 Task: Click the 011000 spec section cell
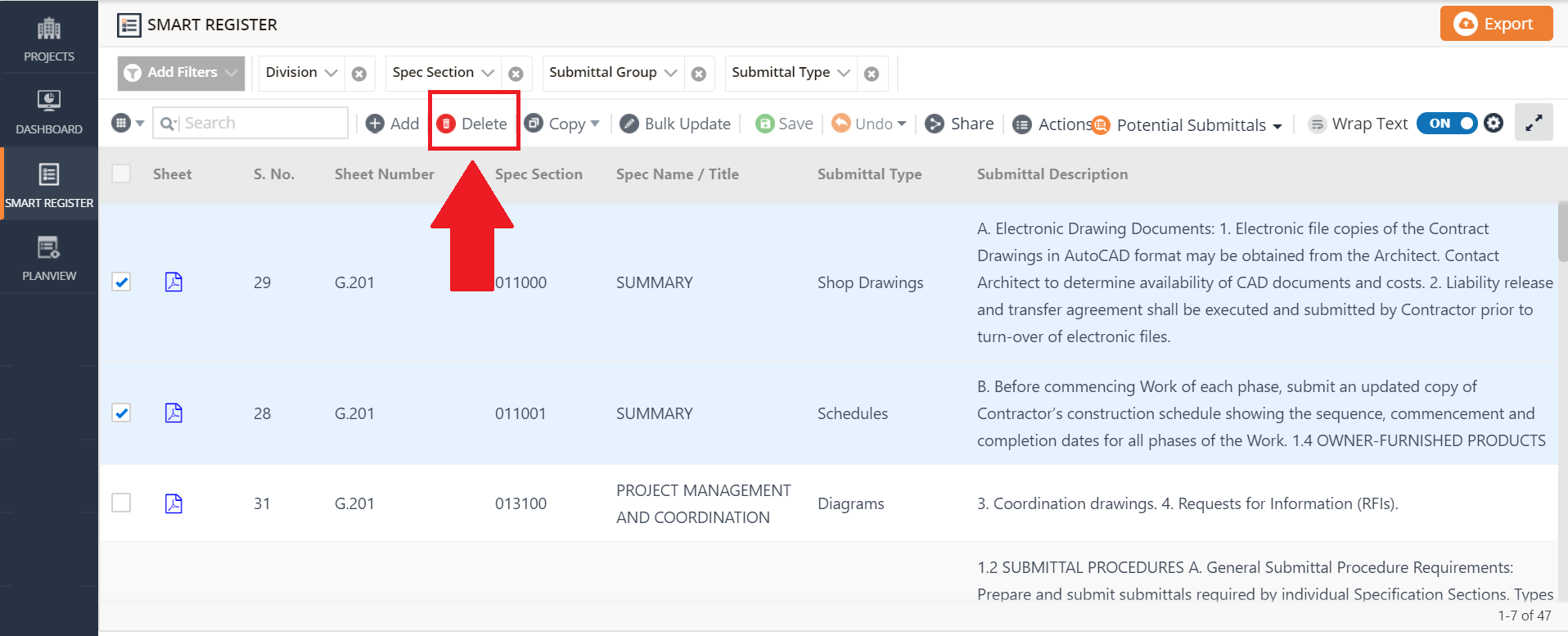point(520,282)
